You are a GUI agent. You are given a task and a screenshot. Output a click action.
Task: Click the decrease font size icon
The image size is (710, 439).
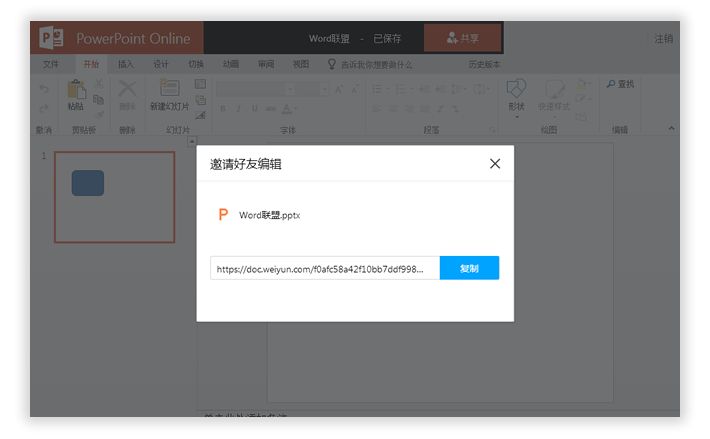pyautogui.click(x=355, y=90)
